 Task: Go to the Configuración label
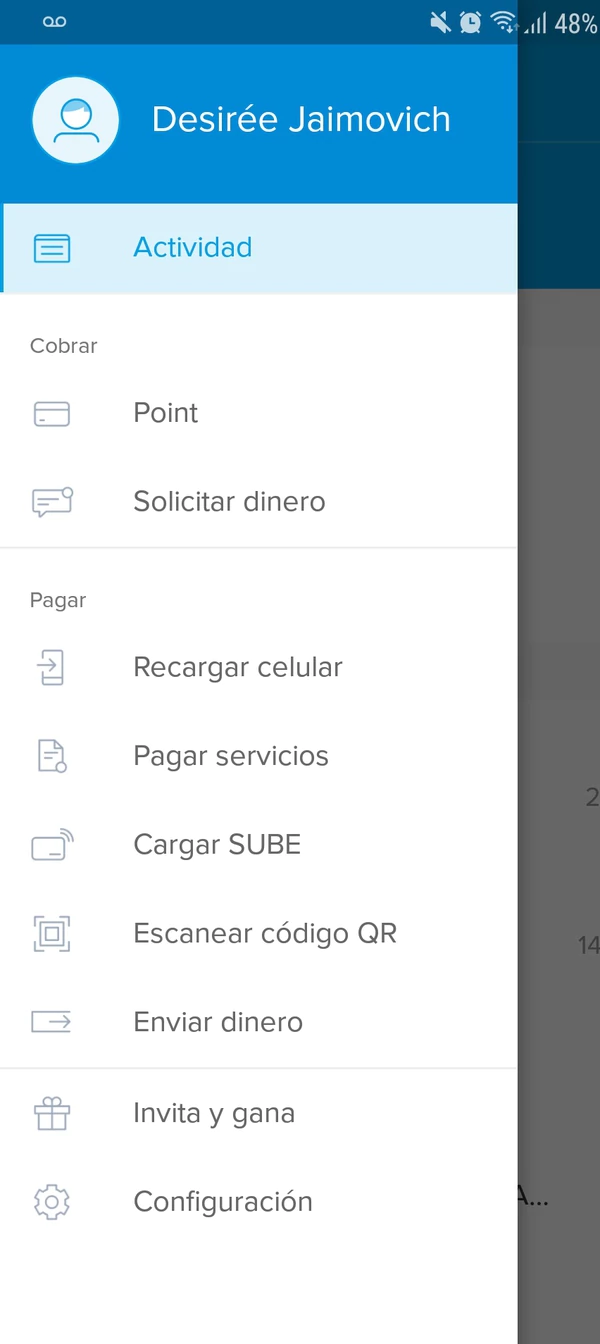[223, 1201]
